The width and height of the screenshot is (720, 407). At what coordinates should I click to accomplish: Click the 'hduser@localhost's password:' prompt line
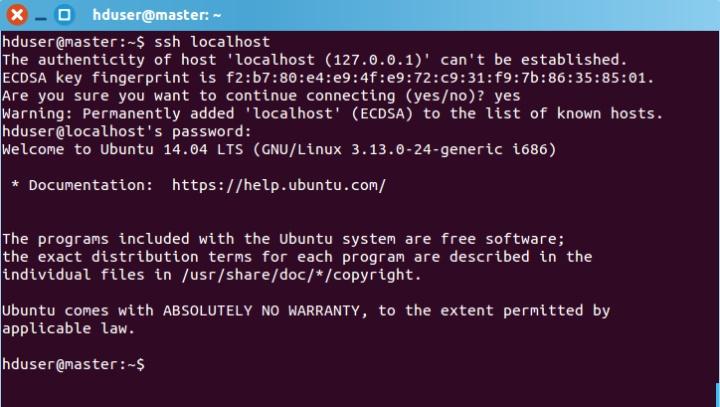pos(127,131)
